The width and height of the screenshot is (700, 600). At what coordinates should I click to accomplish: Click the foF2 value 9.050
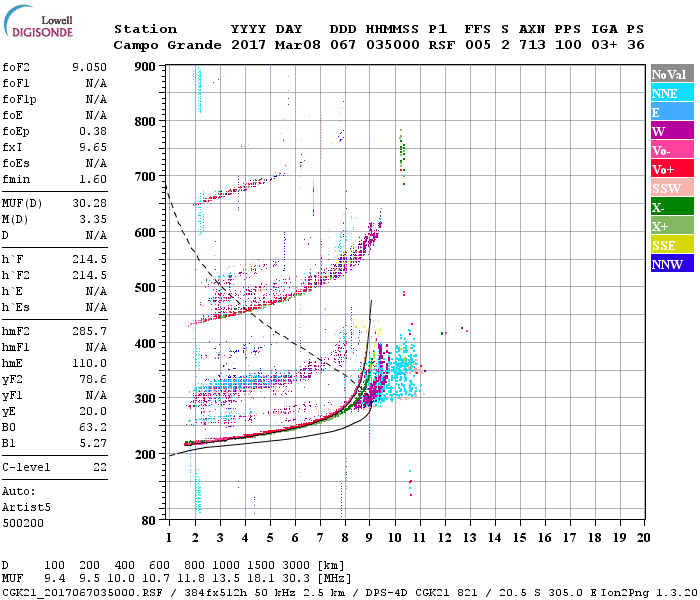click(89, 67)
